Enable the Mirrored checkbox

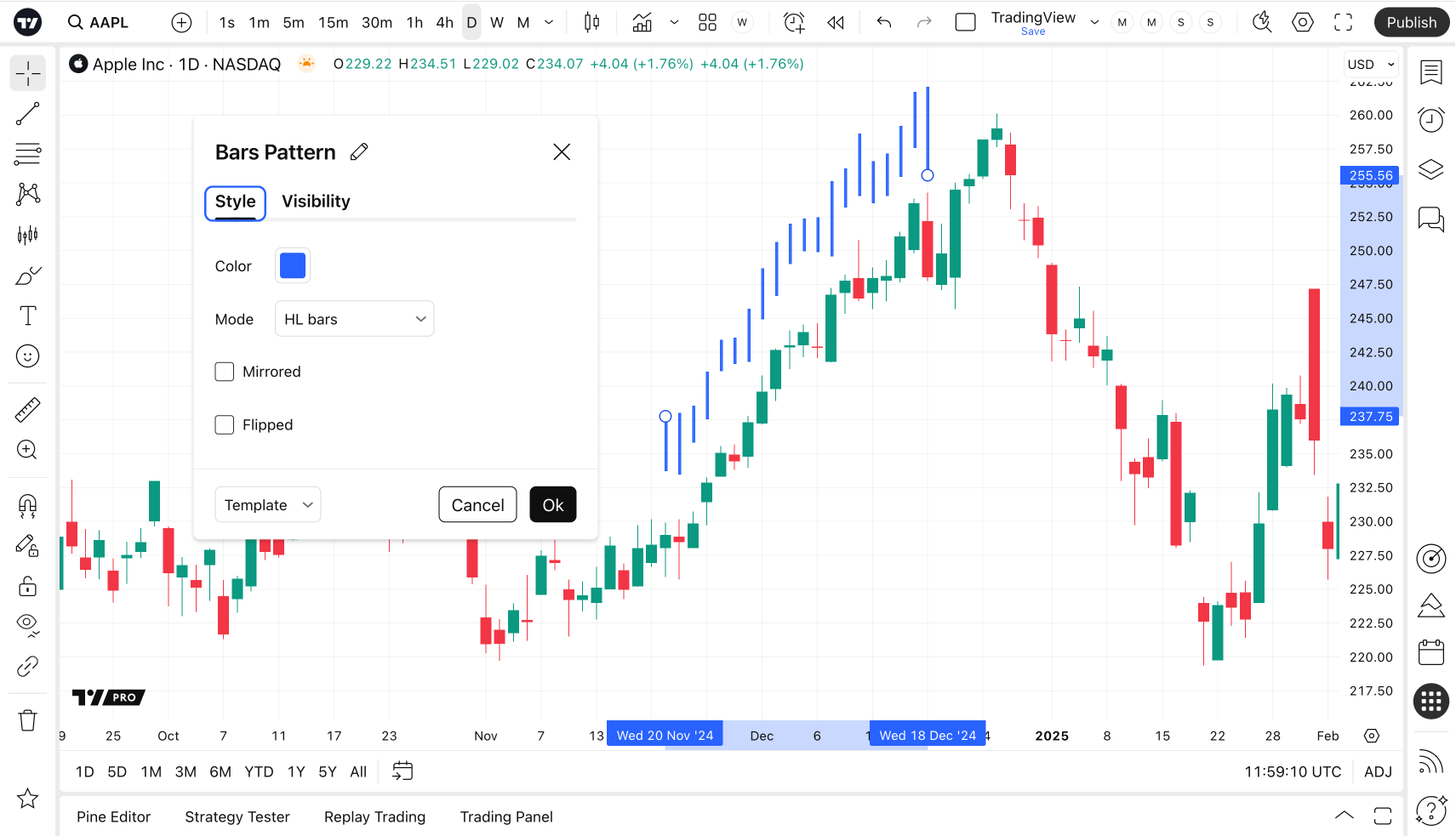pos(225,372)
